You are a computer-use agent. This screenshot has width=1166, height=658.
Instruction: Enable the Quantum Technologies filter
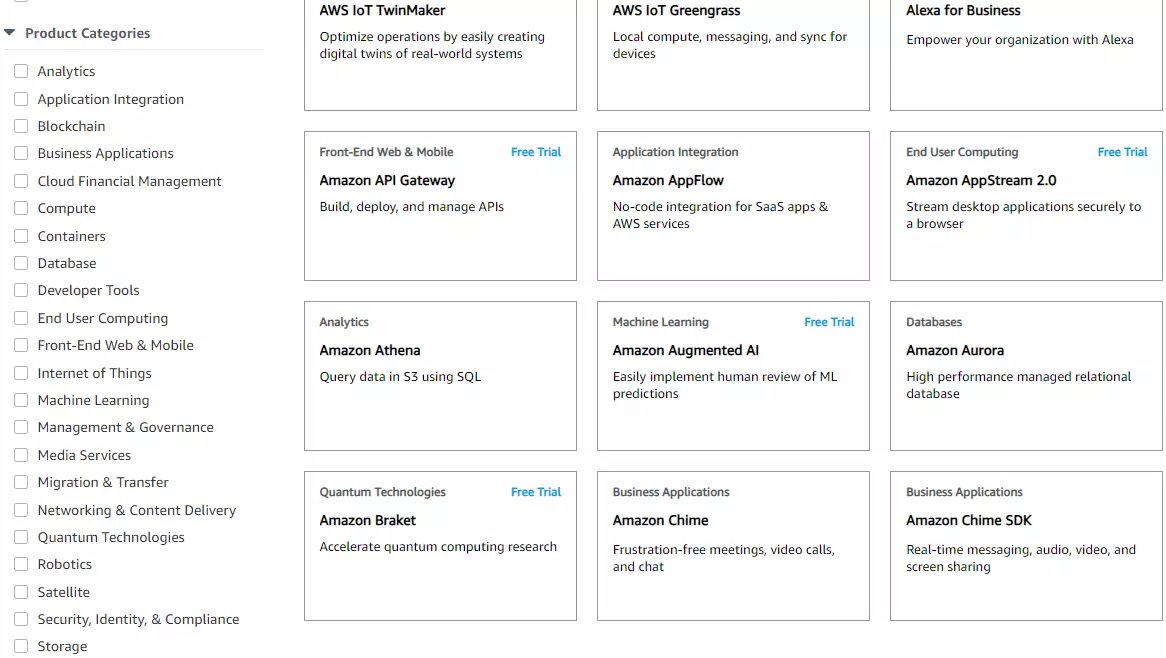coord(21,537)
